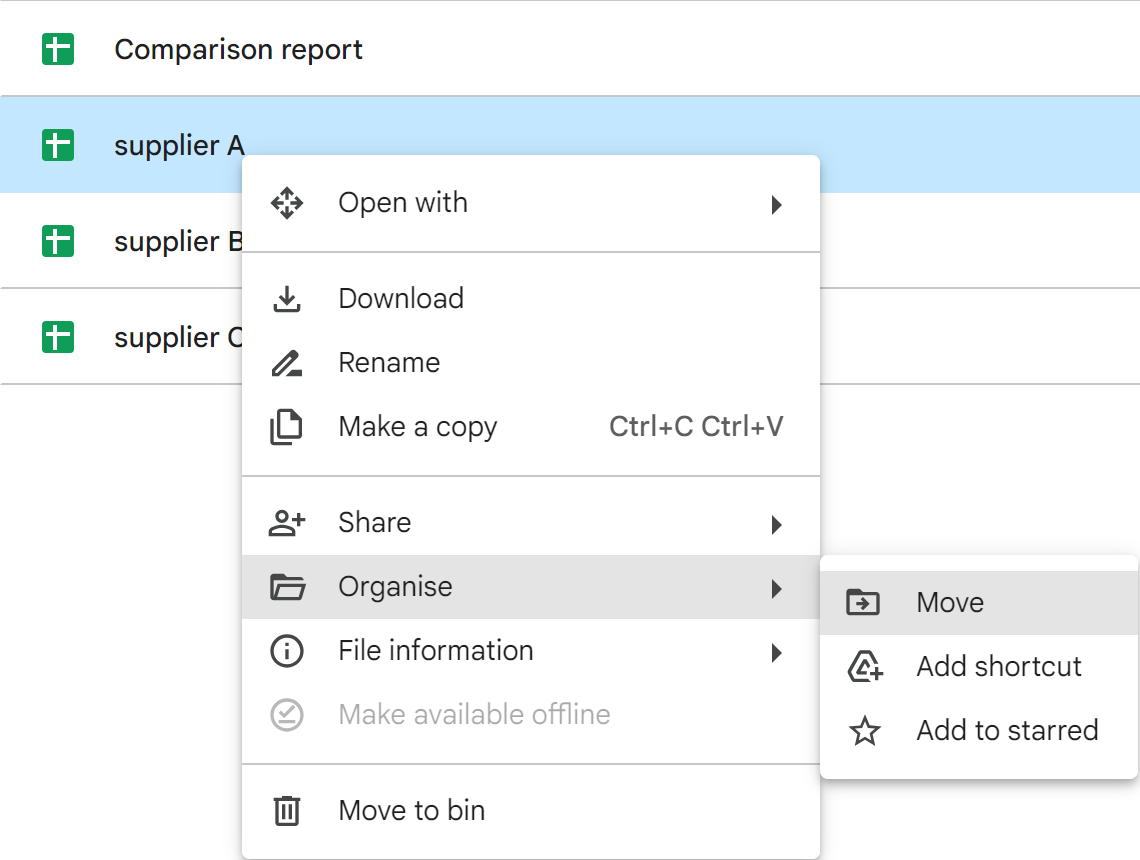
Task: Select Make available offline entry
Action: click(x=531, y=715)
